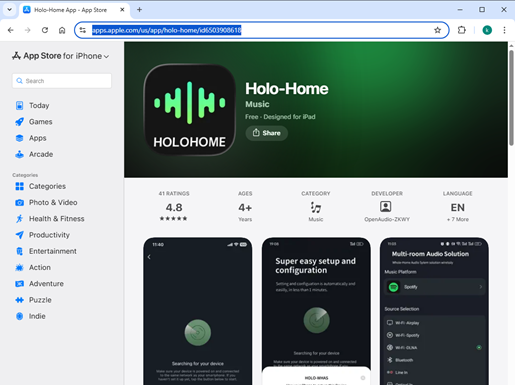This screenshot has width=515, height=385.
Task: Bookmark this page with the star icon
Action: (437, 30)
